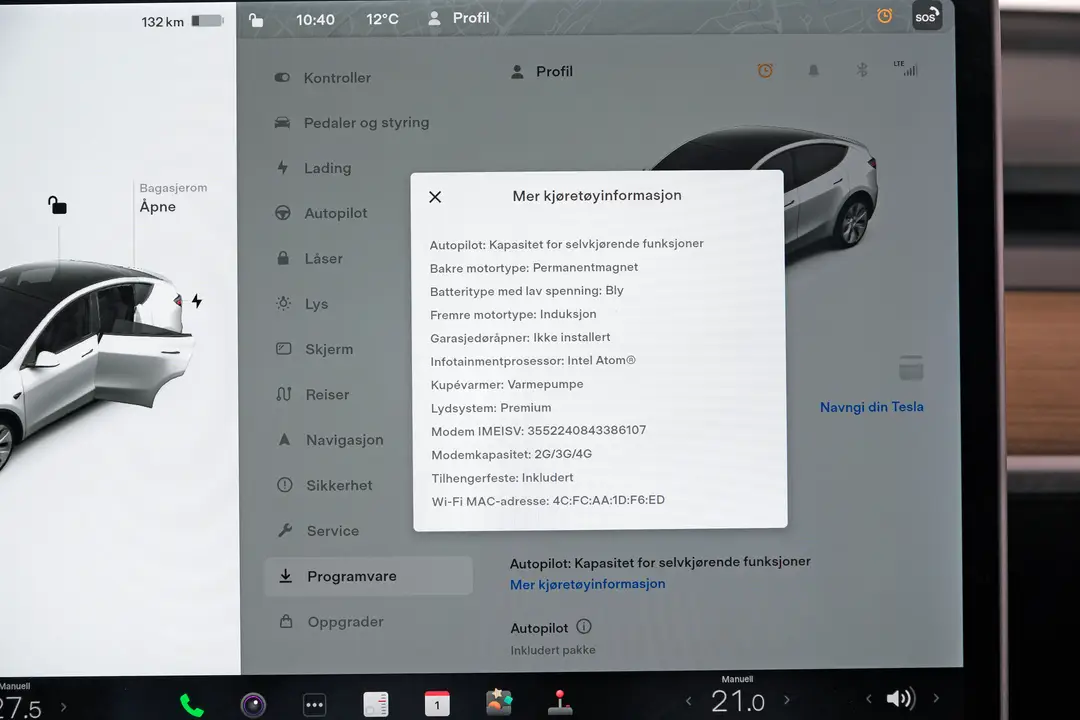
Task: Decrease passenger temperature with left arrow
Action: [x=688, y=701]
